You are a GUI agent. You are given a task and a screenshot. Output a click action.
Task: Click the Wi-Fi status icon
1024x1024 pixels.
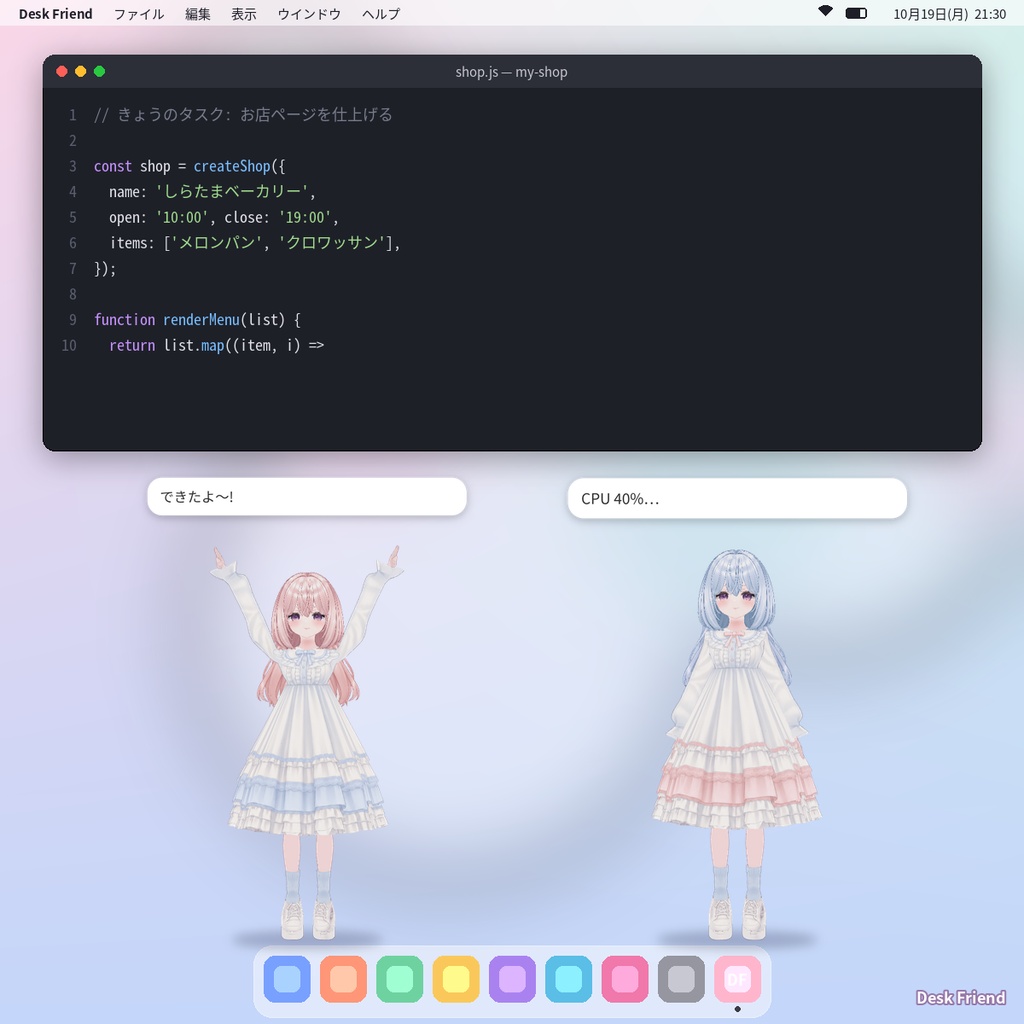tap(825, 11)
